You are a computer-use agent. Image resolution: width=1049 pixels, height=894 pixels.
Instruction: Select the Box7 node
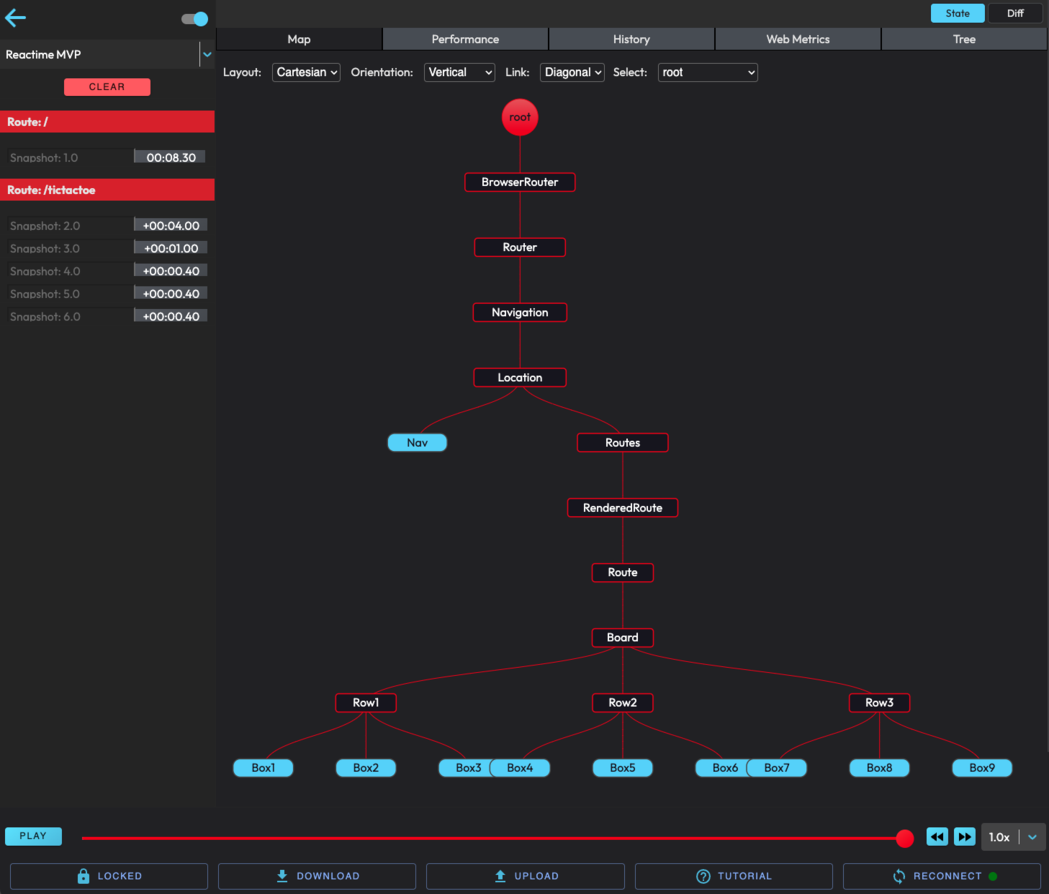tap(777, 768)
